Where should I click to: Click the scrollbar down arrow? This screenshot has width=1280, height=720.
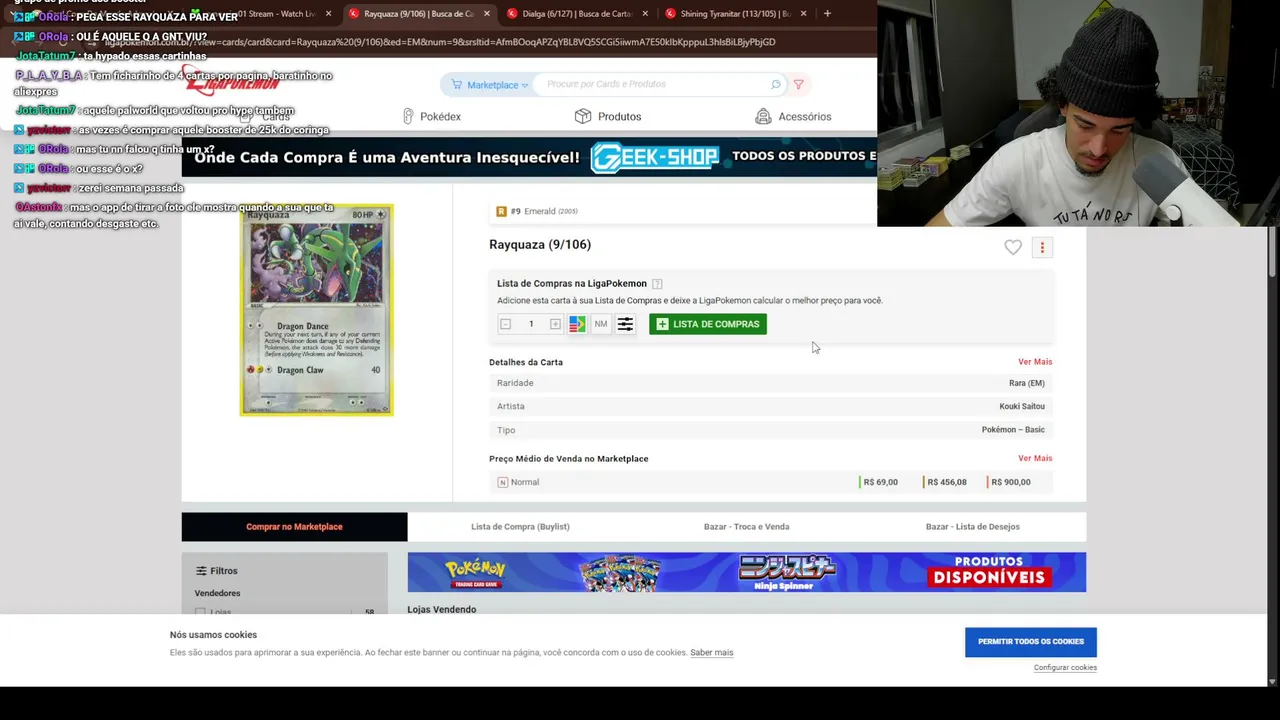(x=1272, y=681)
